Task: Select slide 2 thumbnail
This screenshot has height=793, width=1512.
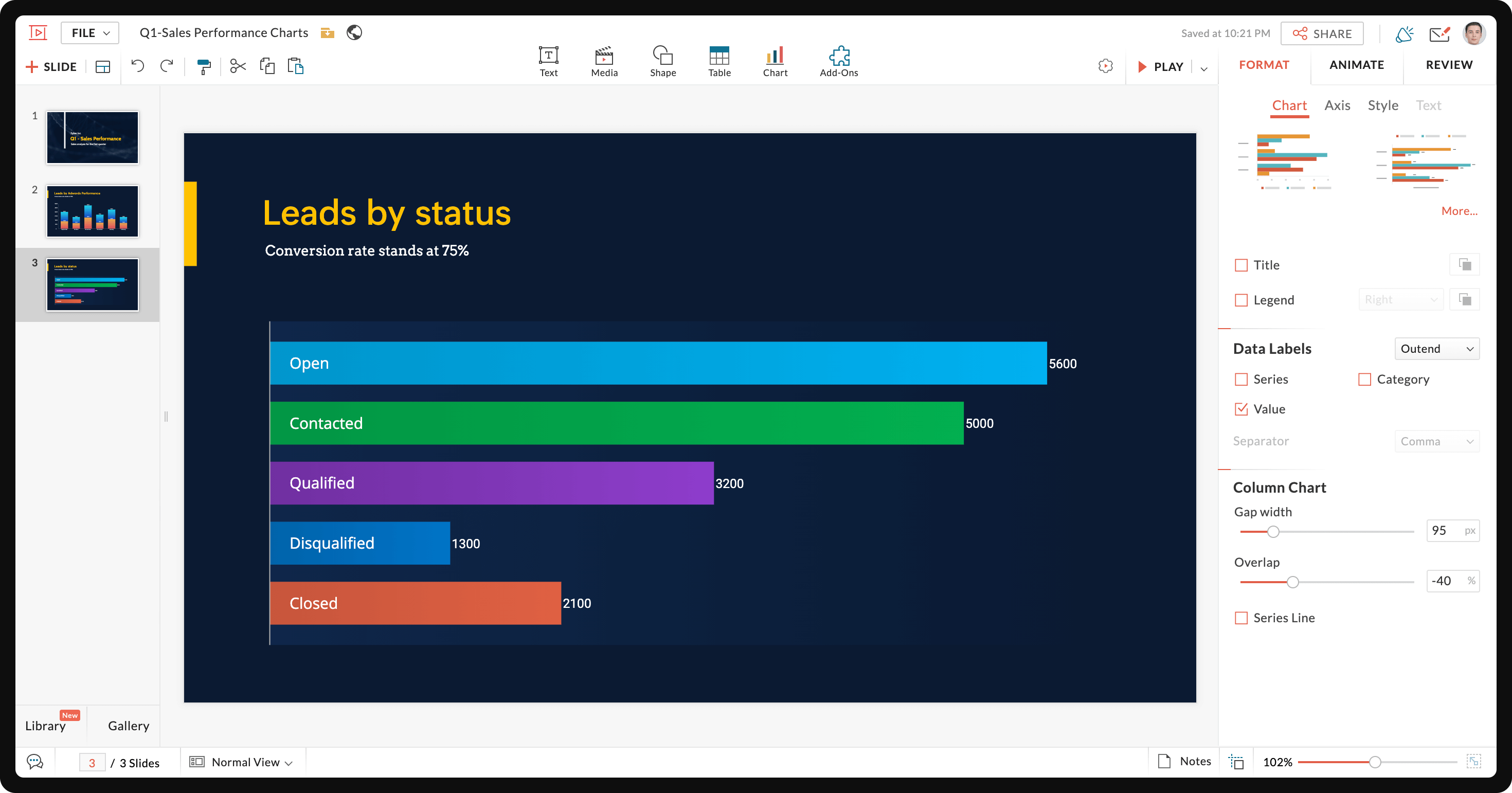Action: pyautogui.click(x=93, y=211)
